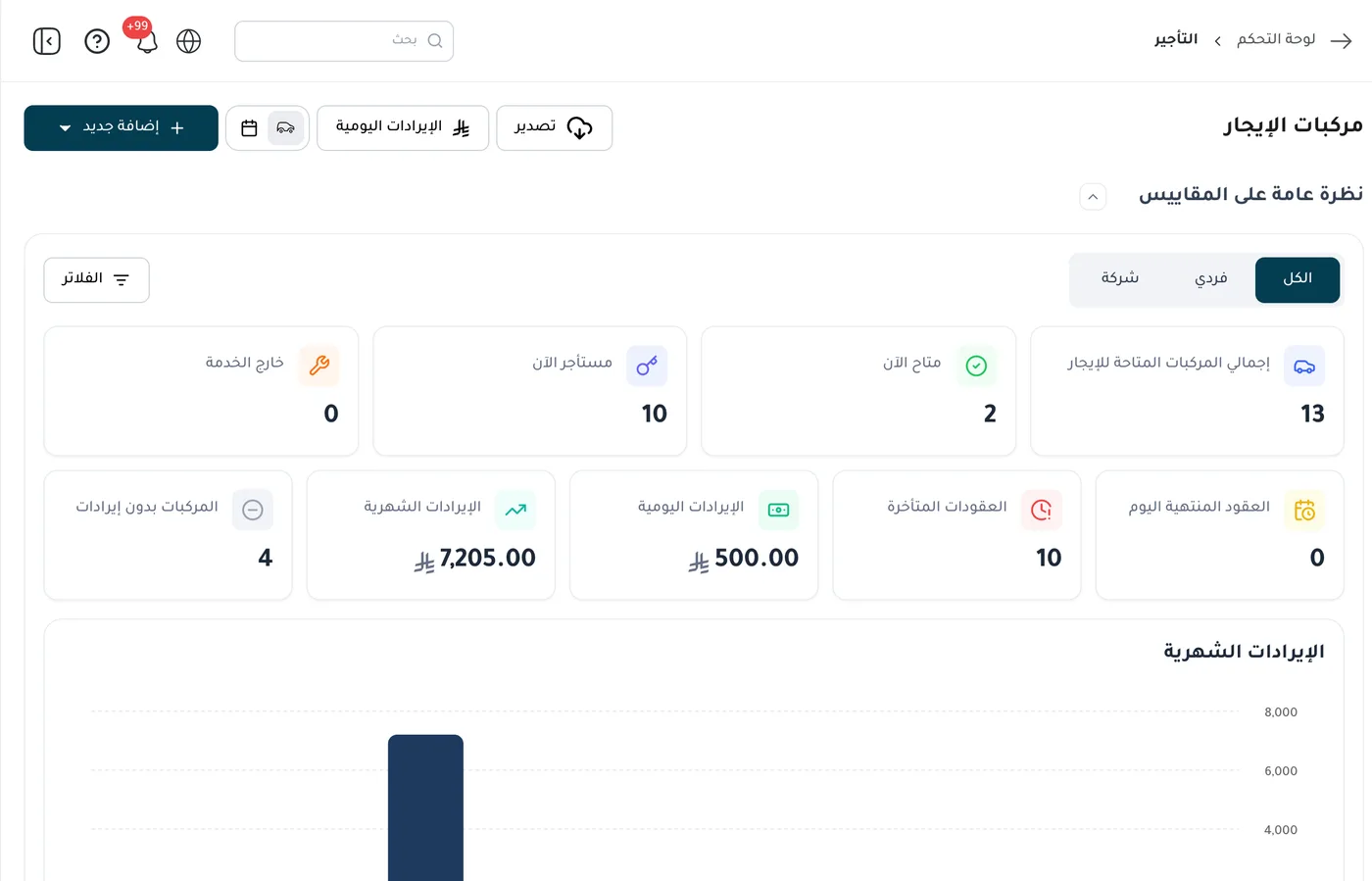The image size is (1372, 881).
Task: Click the check-circle icon on متاح الآن card
Action: pyautogui.click(x=976, y=366)
